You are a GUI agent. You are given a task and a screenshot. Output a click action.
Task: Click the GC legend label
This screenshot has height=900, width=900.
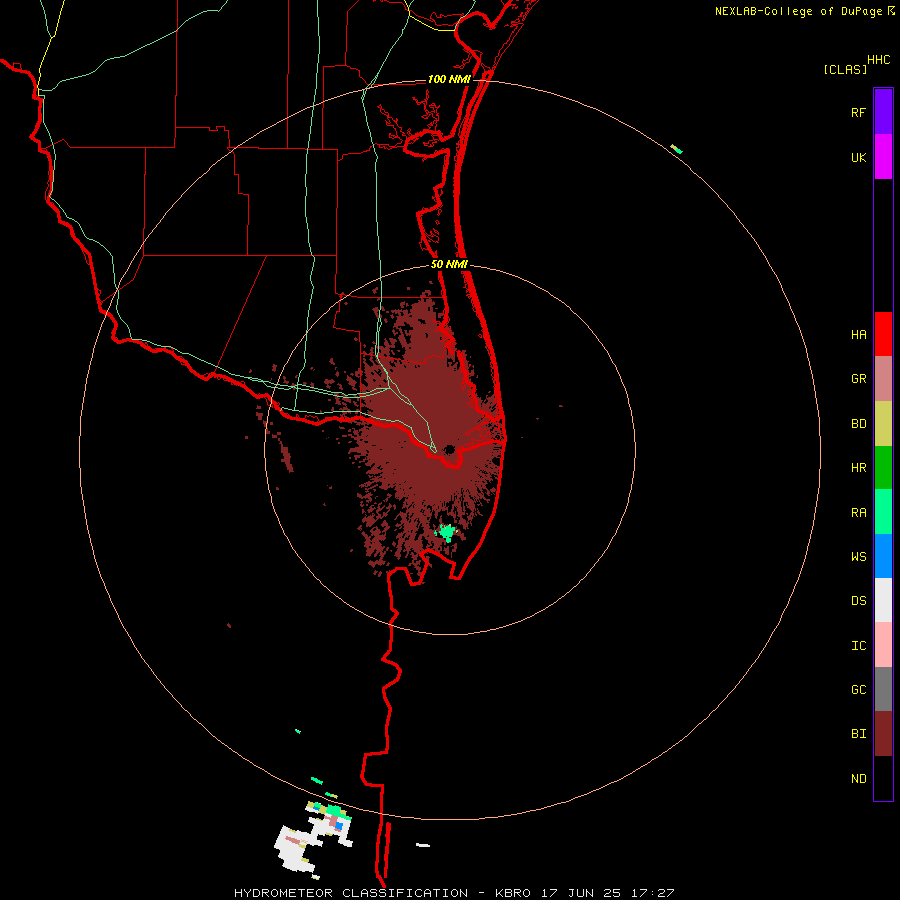858,690
